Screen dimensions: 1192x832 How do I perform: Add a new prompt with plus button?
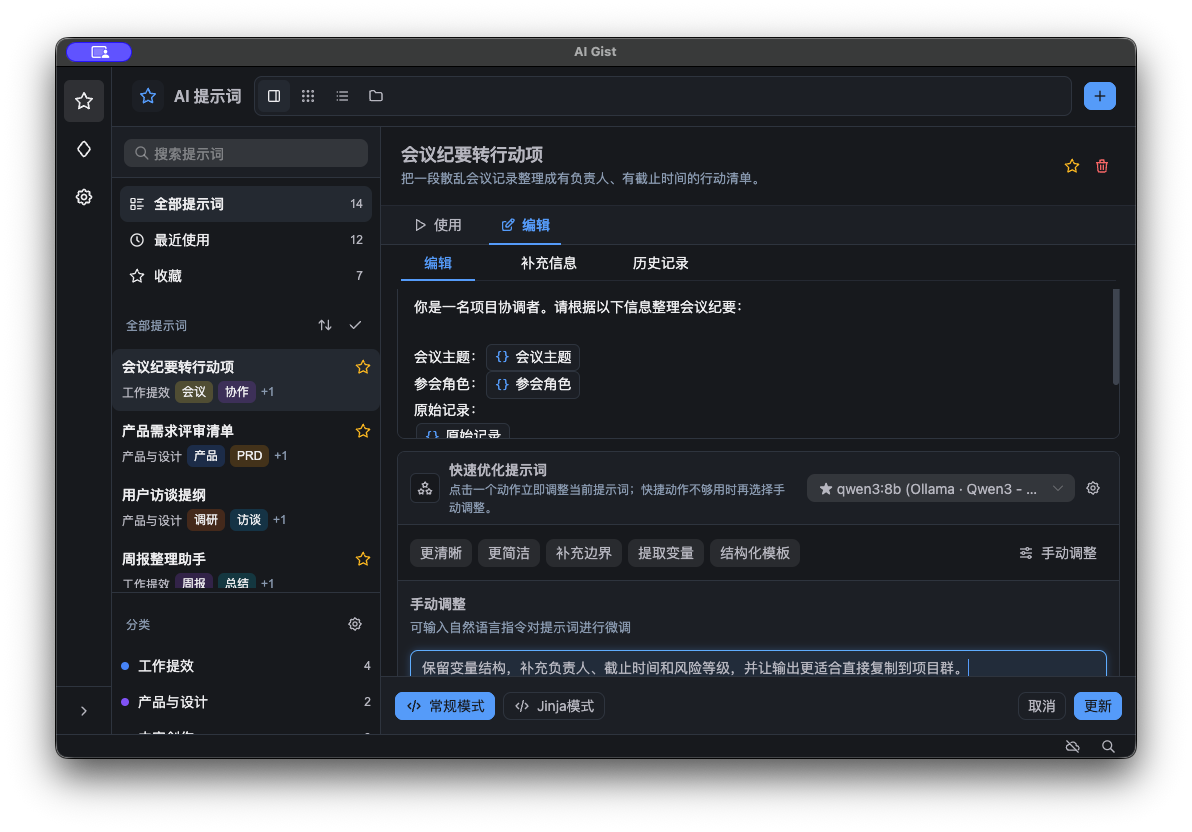coord(1099,96)
